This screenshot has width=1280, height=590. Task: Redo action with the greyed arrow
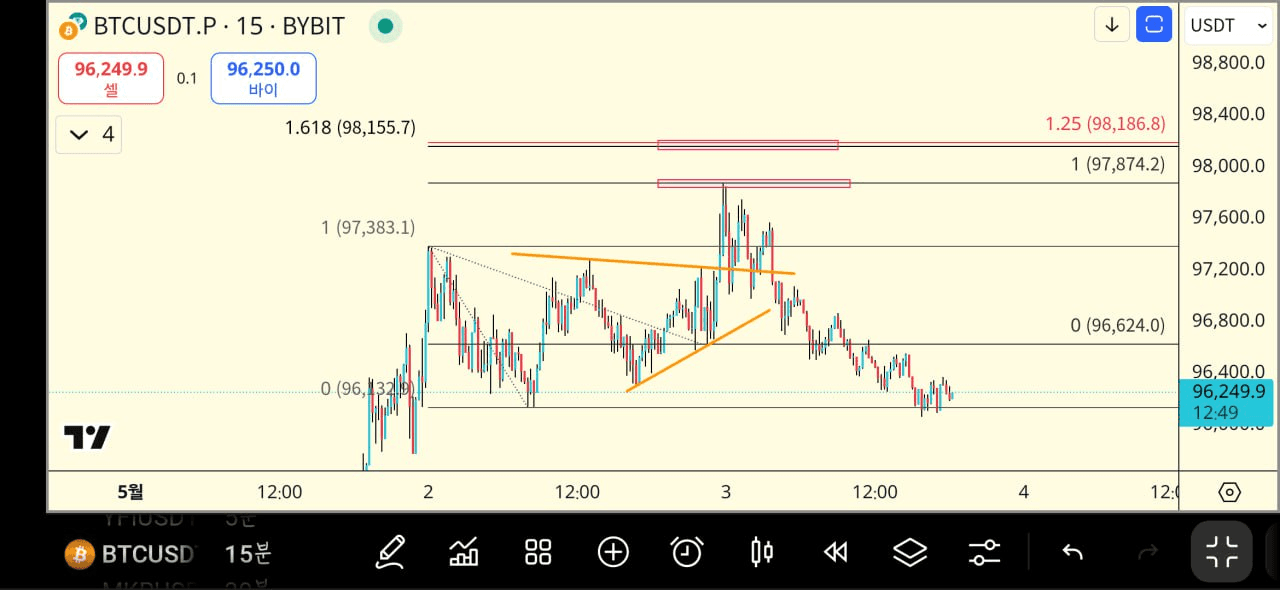click(1148, 552)
